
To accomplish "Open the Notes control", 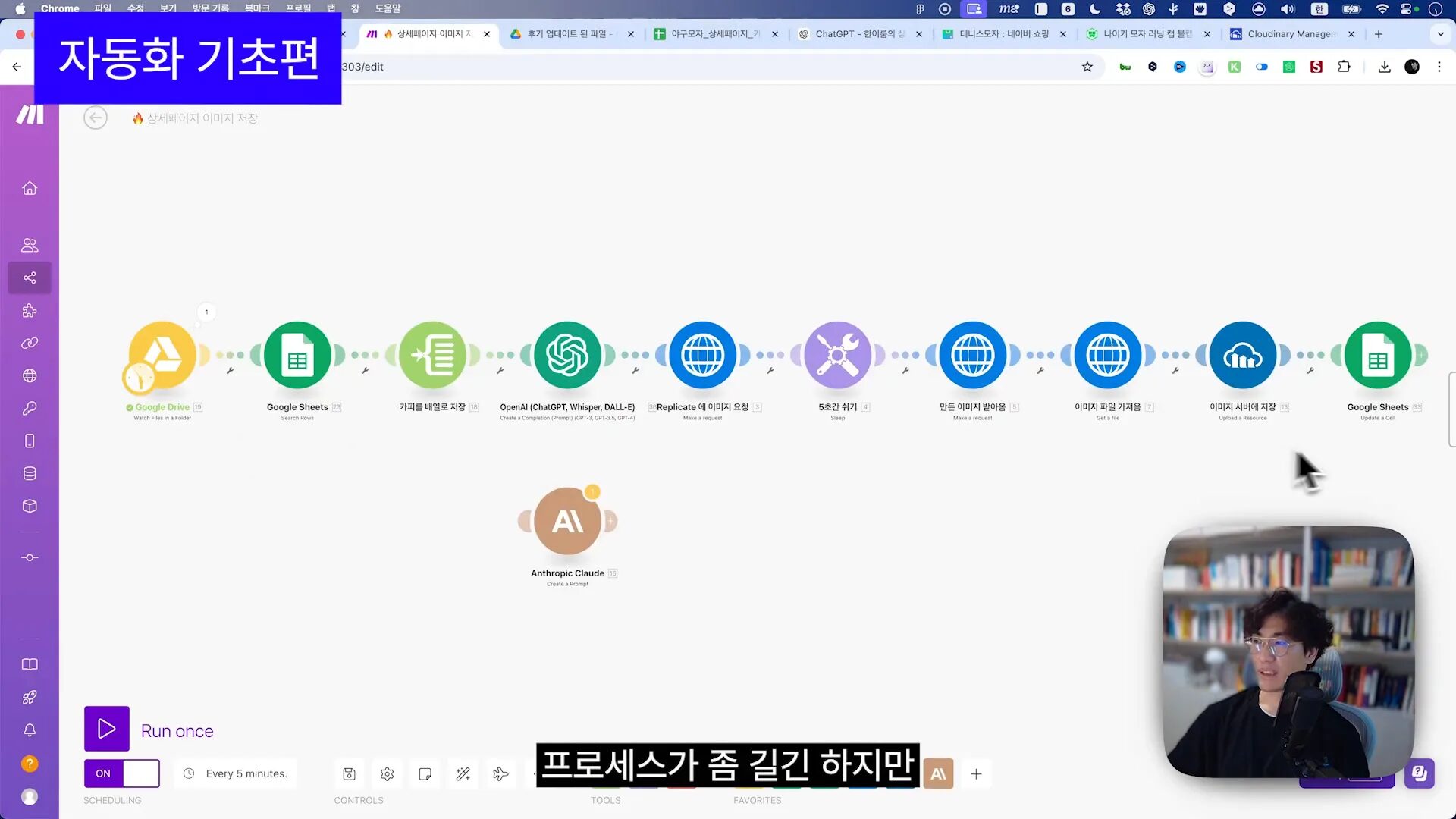I will 425,773.
